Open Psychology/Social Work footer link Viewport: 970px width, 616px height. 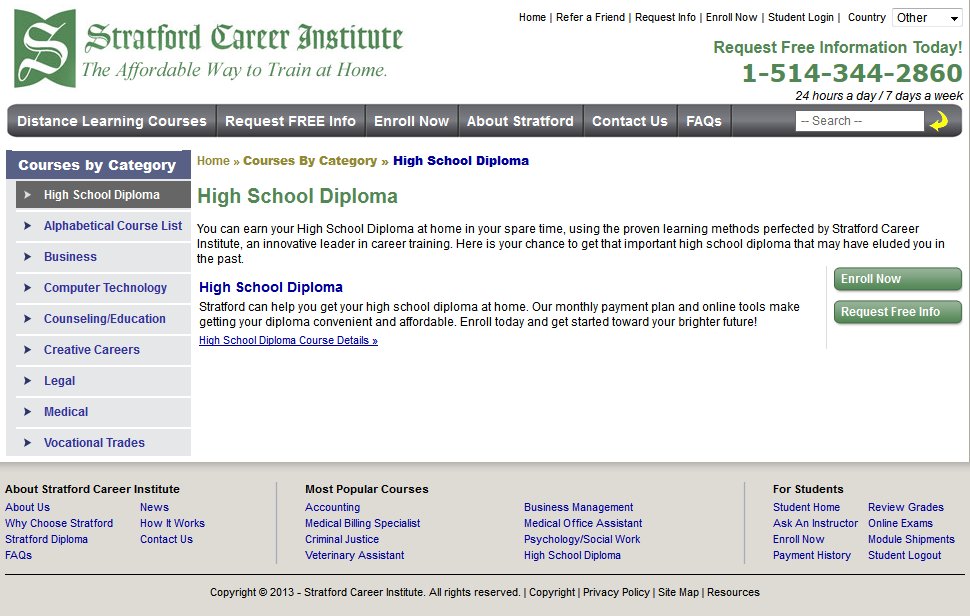(x=582, y=539)
